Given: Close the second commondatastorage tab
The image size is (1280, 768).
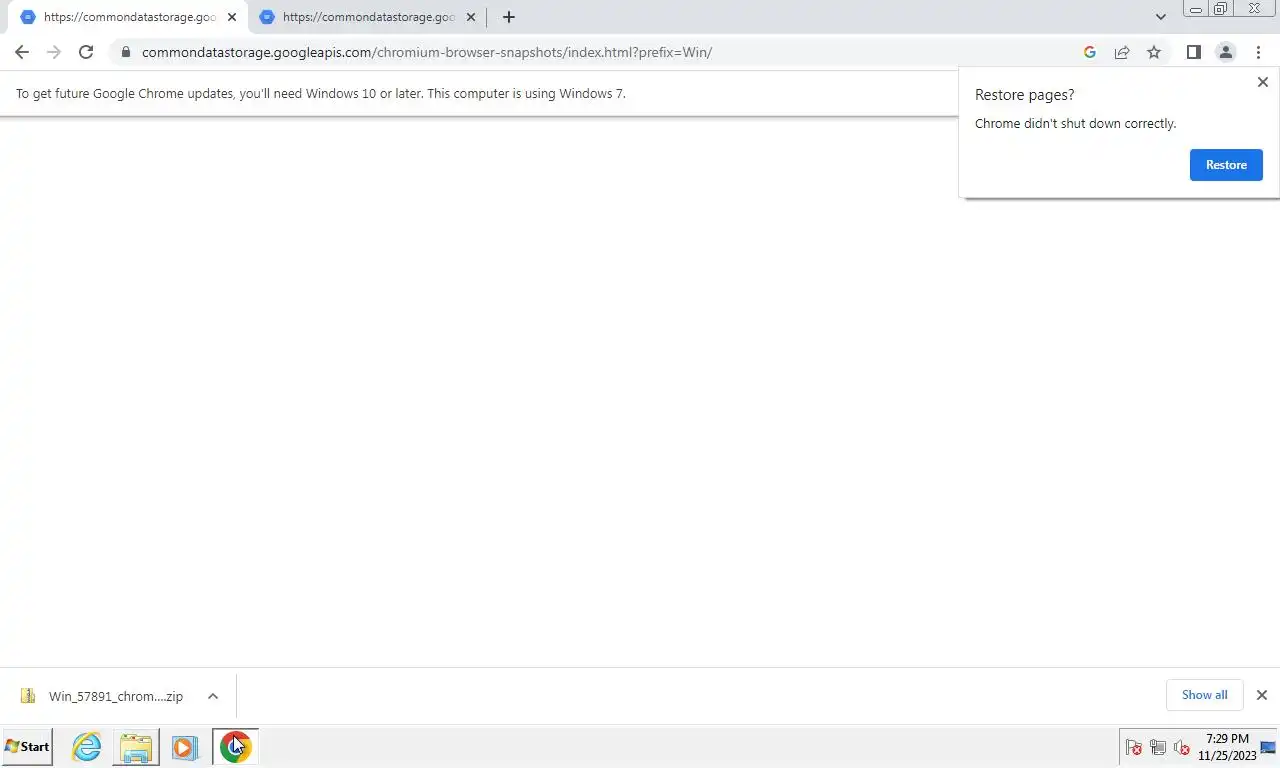Looking at the screenshot, I should coord(471,17).
